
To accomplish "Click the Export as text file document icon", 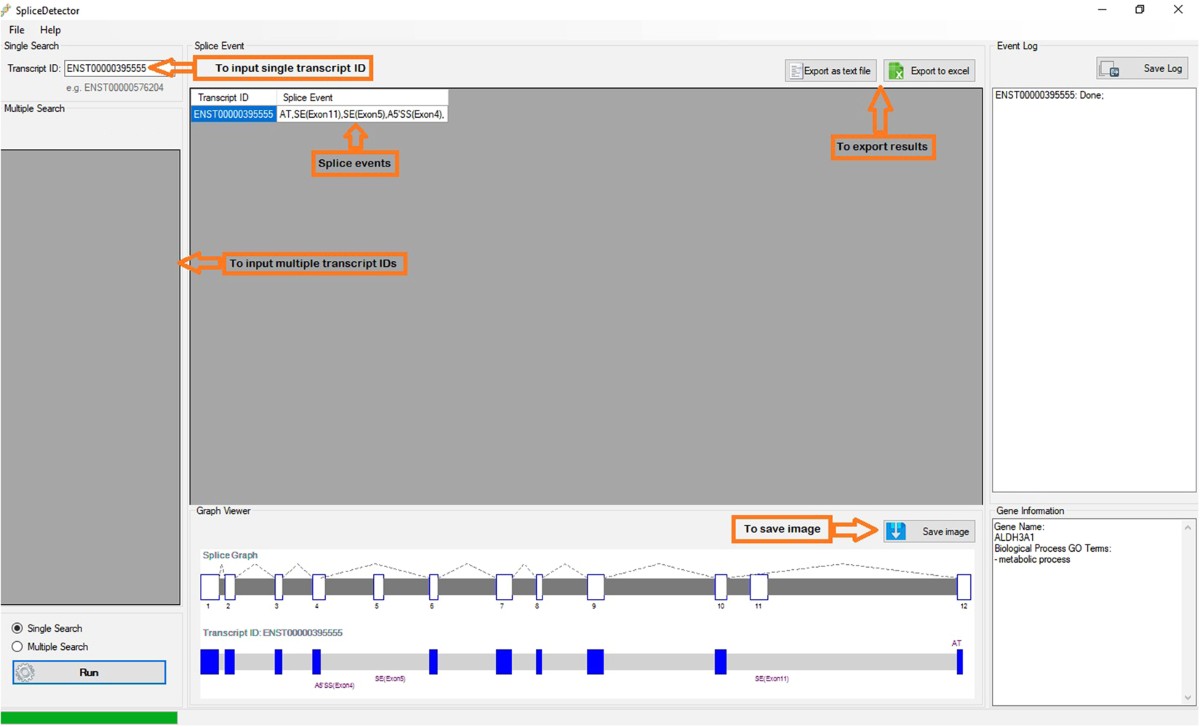I will pyautogui.click(x=795, y=71).
